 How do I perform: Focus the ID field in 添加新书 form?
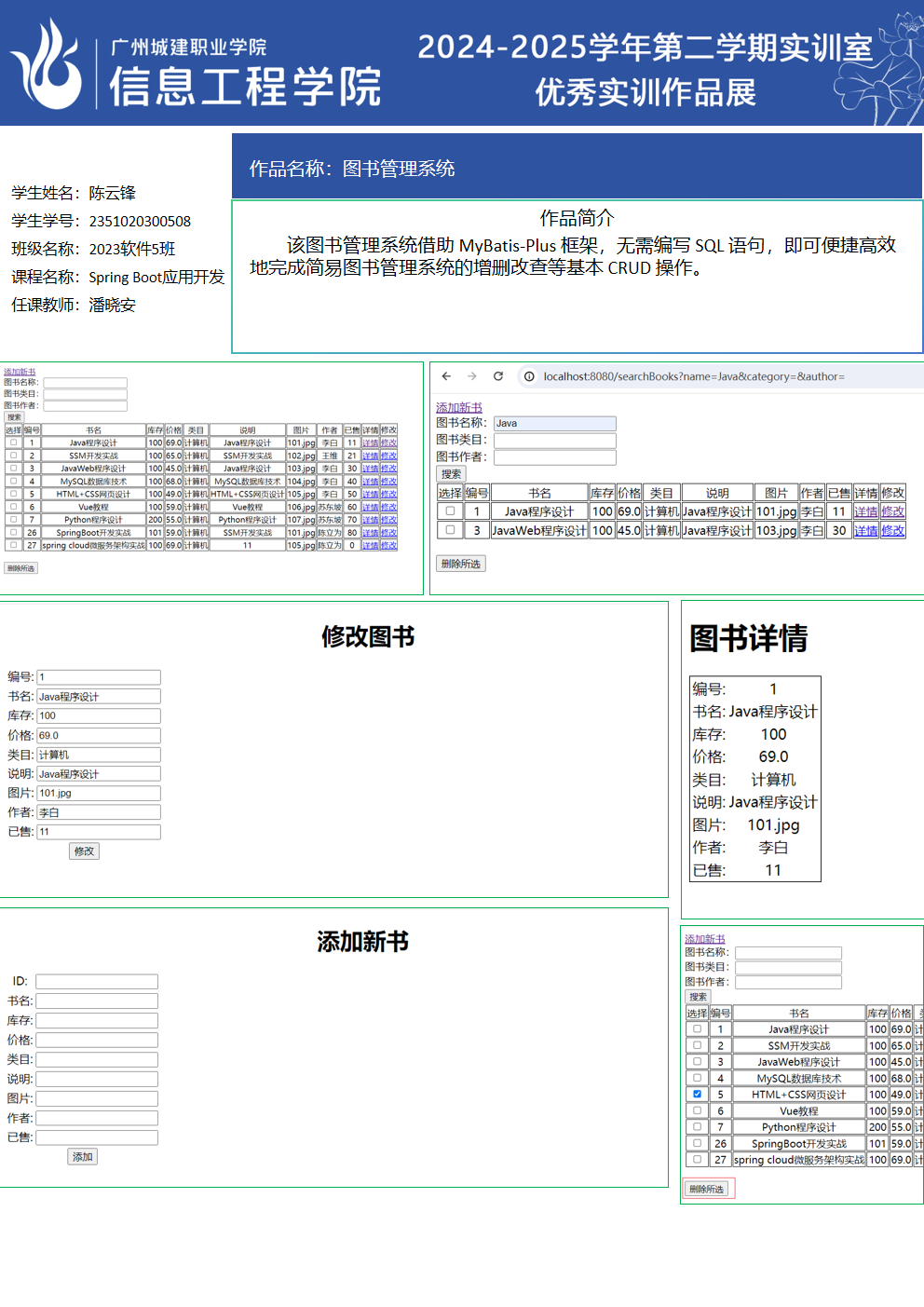(x=97, y=981)
